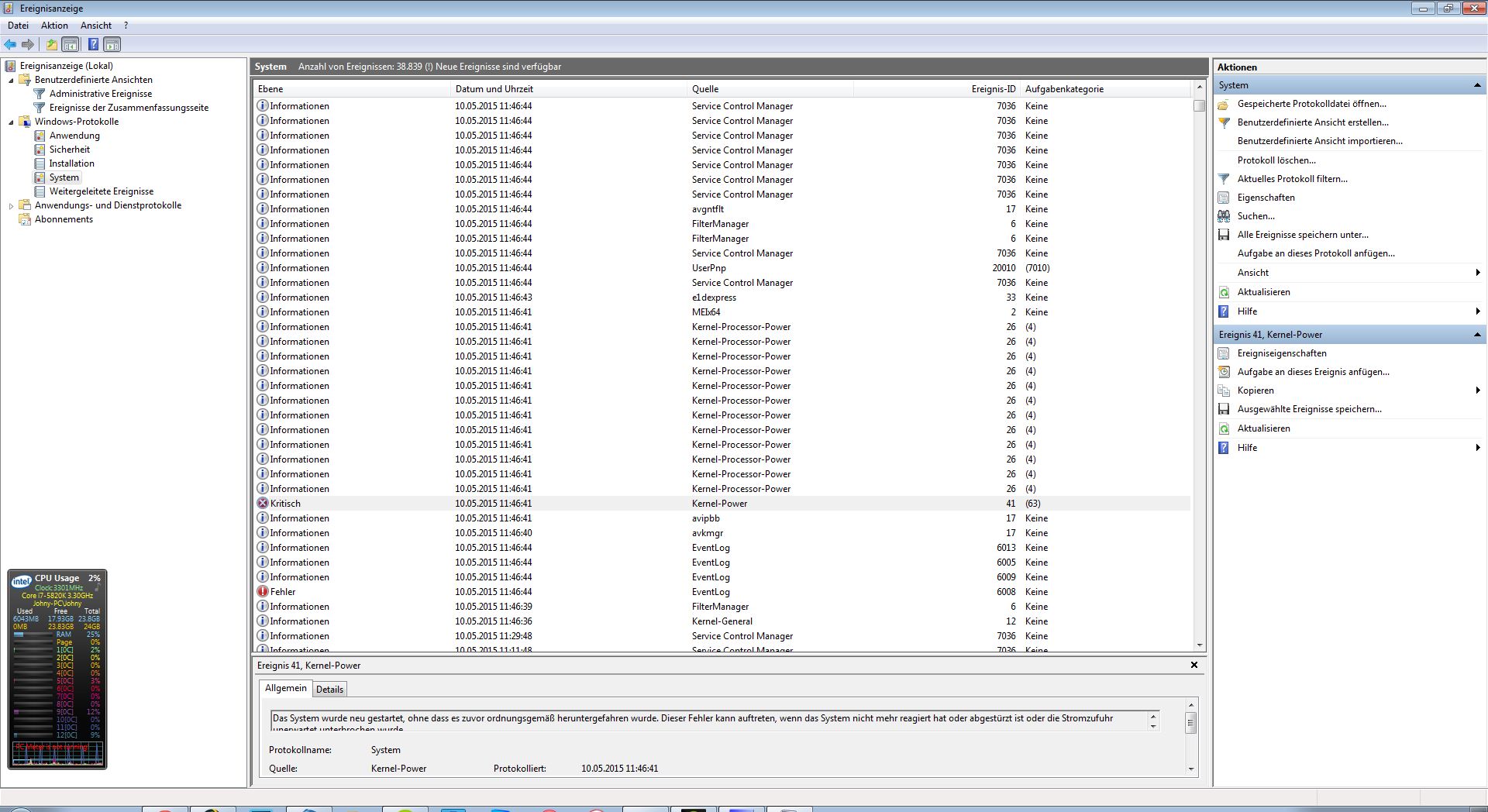
Task: Select the System log in the tree
Action: click(64, 177)
